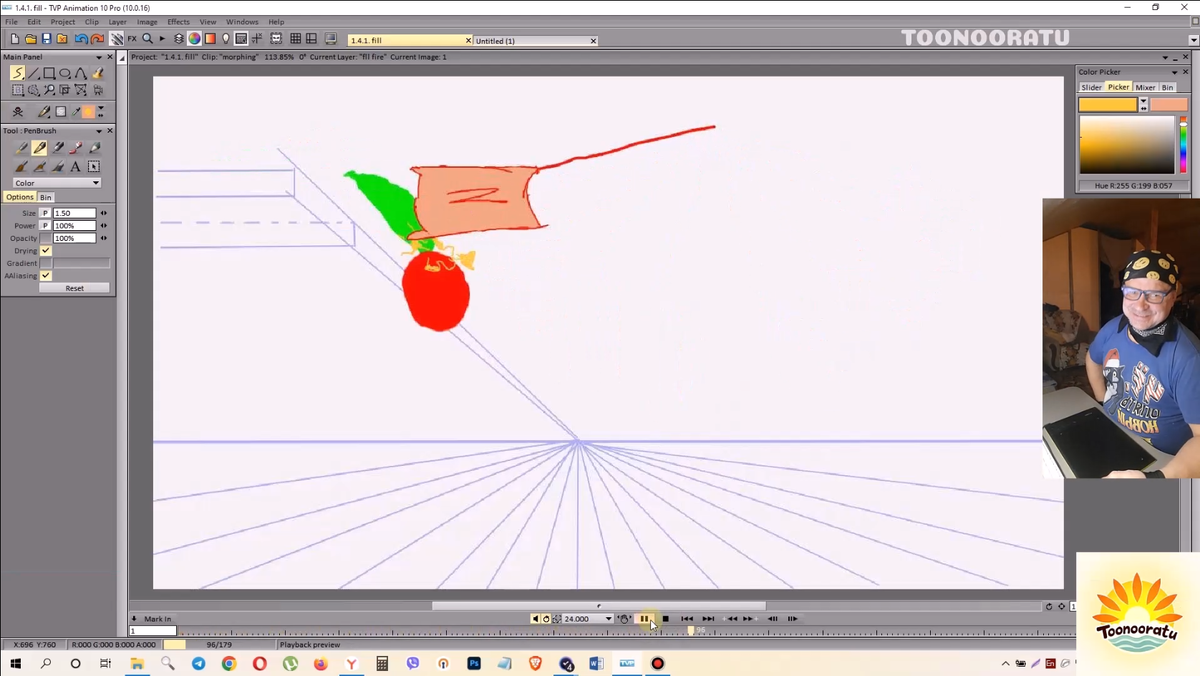This screenshot has width=1200, height=676.
Task: Select the spline curve tool
Action: click(81, 73)
